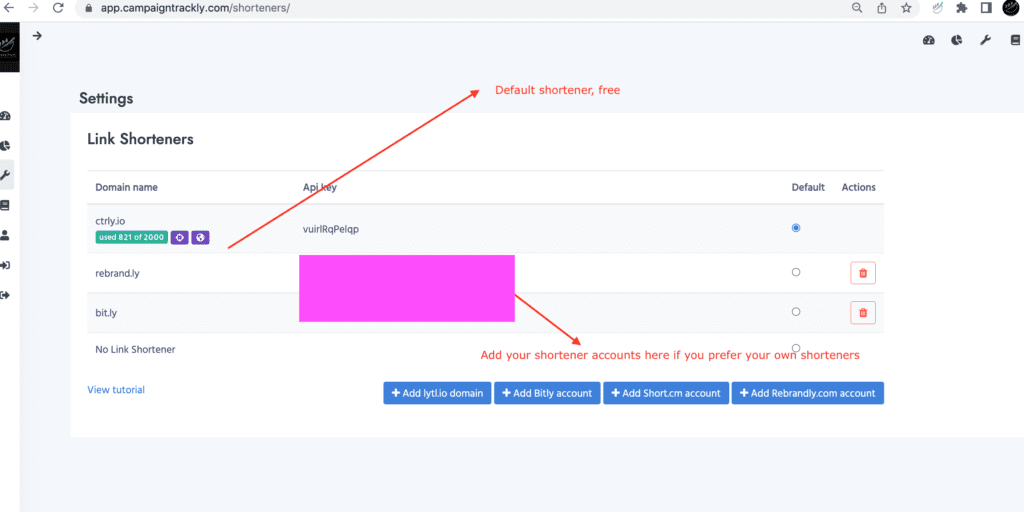Image resolution: width=1024 pixels, height=512 pixels.
Task: Click the book icon in top-right header
Action: click(1014, 40)
